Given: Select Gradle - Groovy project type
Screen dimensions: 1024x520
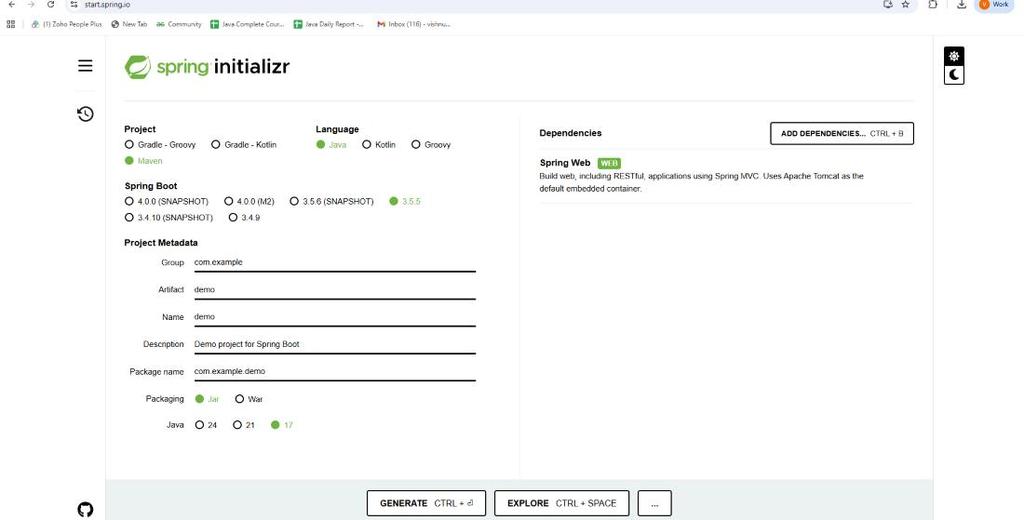Looking at the screenshot, I should 160,144.
